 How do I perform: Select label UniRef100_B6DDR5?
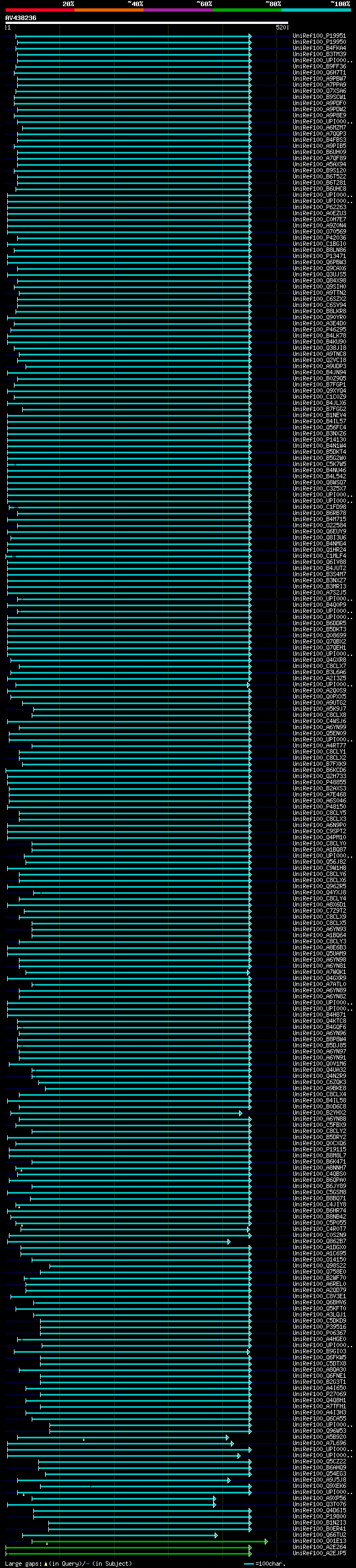(319, 624)
